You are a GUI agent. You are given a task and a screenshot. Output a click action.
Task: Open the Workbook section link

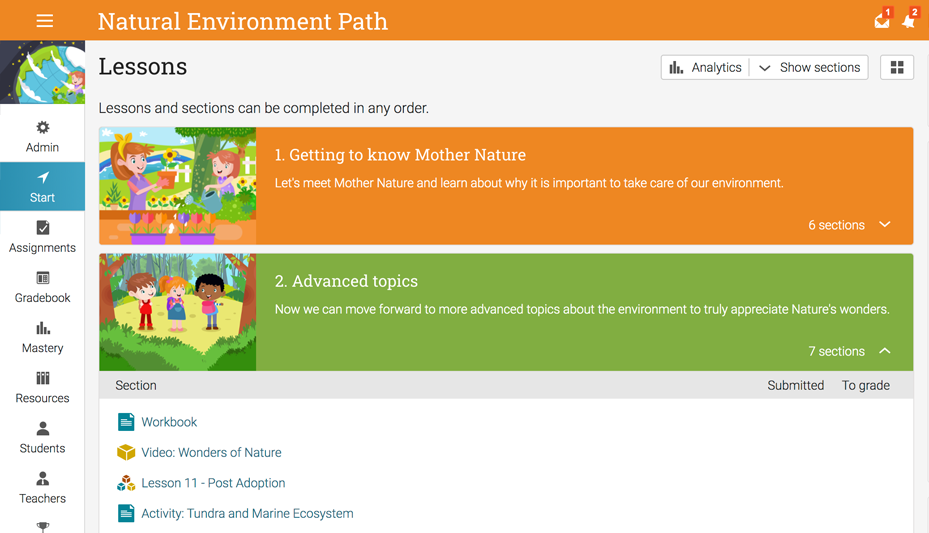click(169, 422)
